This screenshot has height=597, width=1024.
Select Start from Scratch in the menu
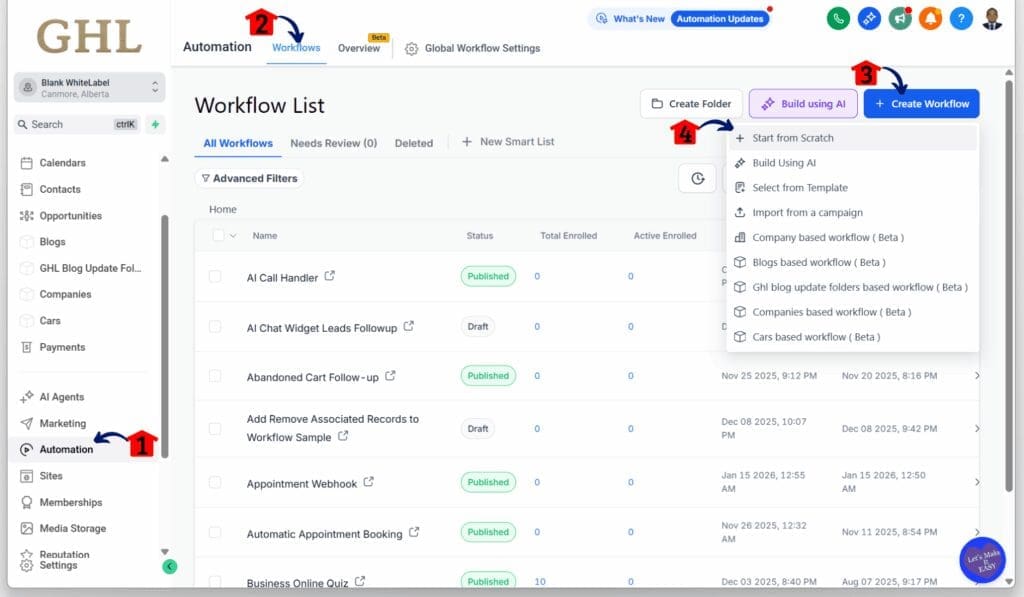point(793,137)
